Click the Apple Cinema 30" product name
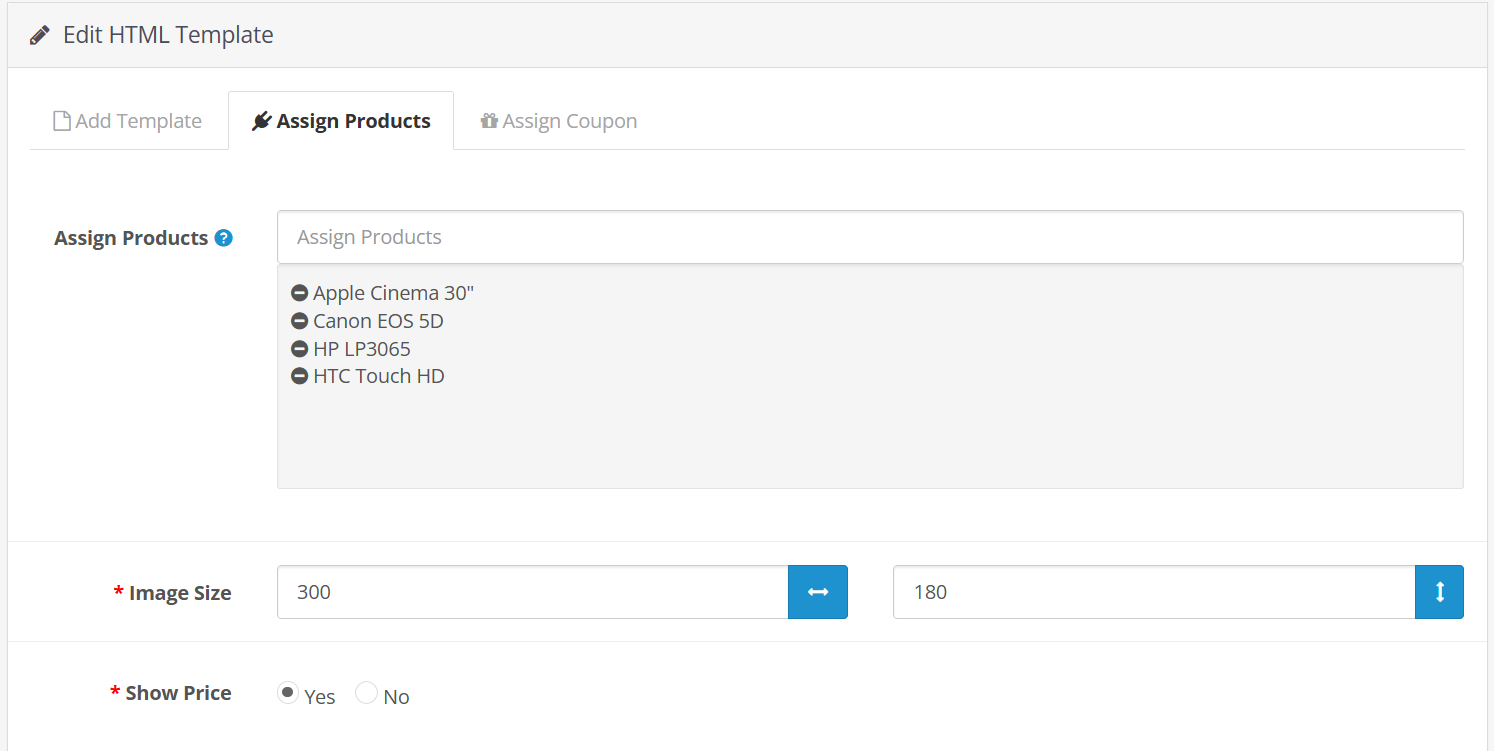The image size is (1494, 751). click(393, 293)
